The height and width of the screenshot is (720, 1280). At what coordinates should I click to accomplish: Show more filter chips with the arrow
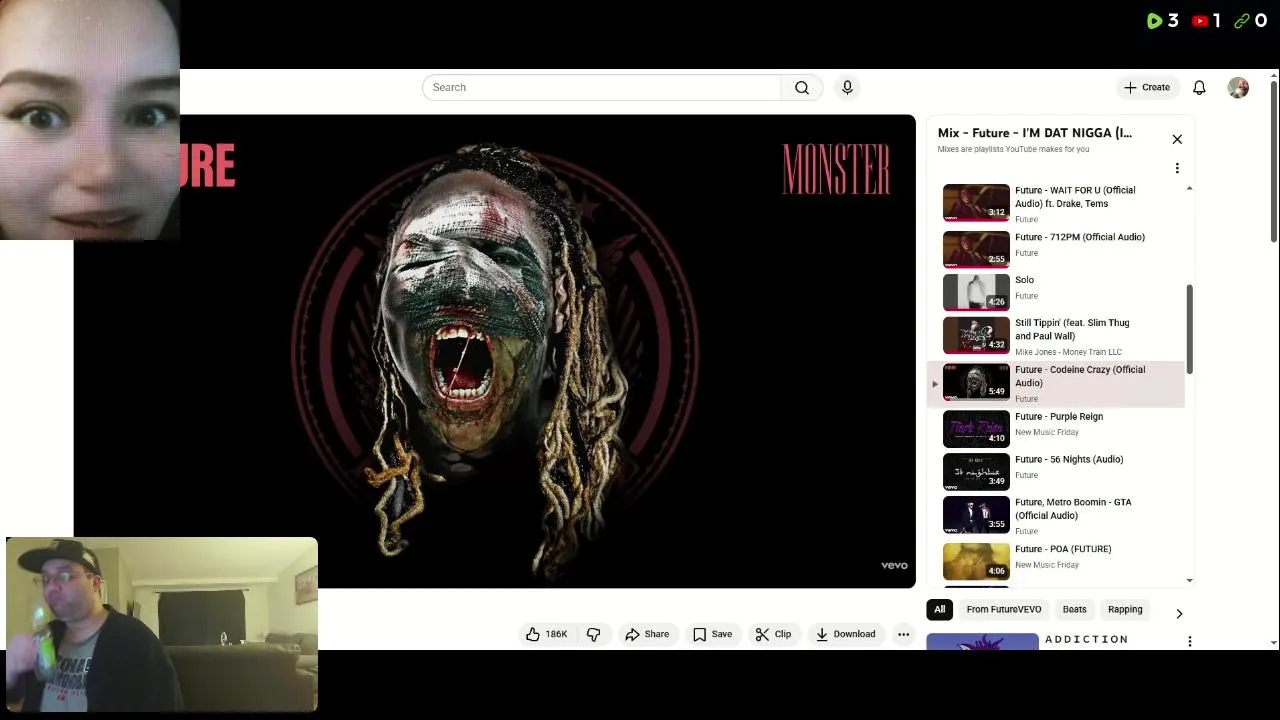coord(1179,613)
